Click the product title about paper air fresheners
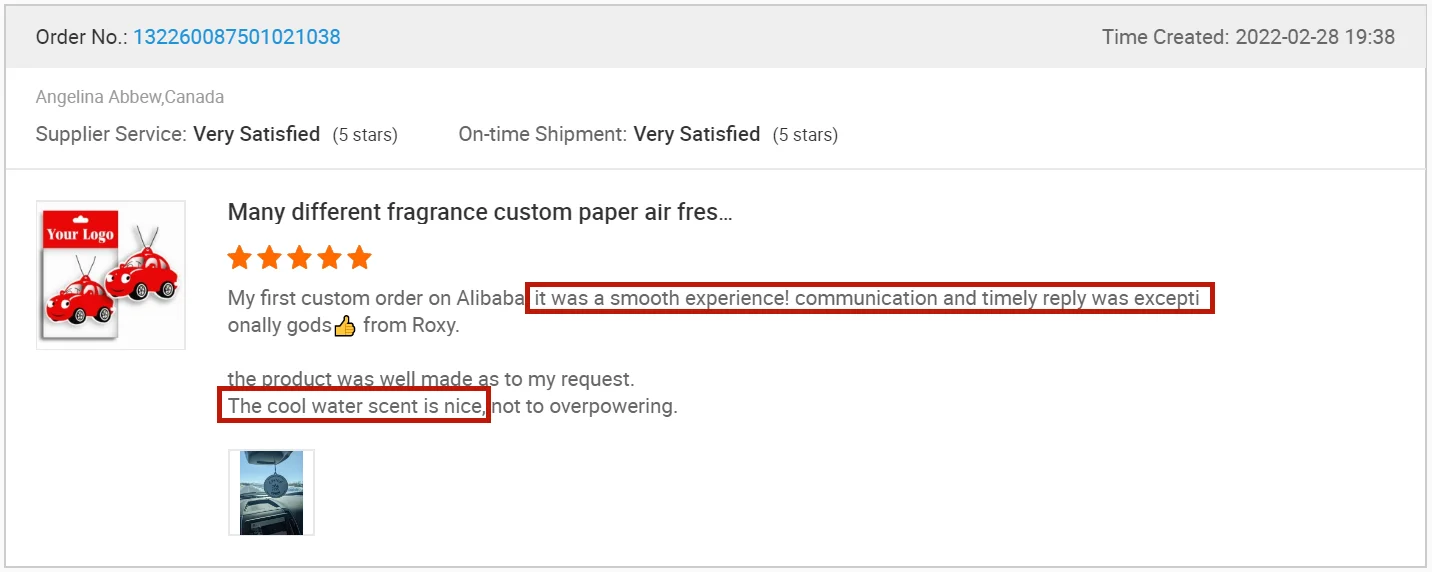 pyautogui.click(x=479, y=212)
